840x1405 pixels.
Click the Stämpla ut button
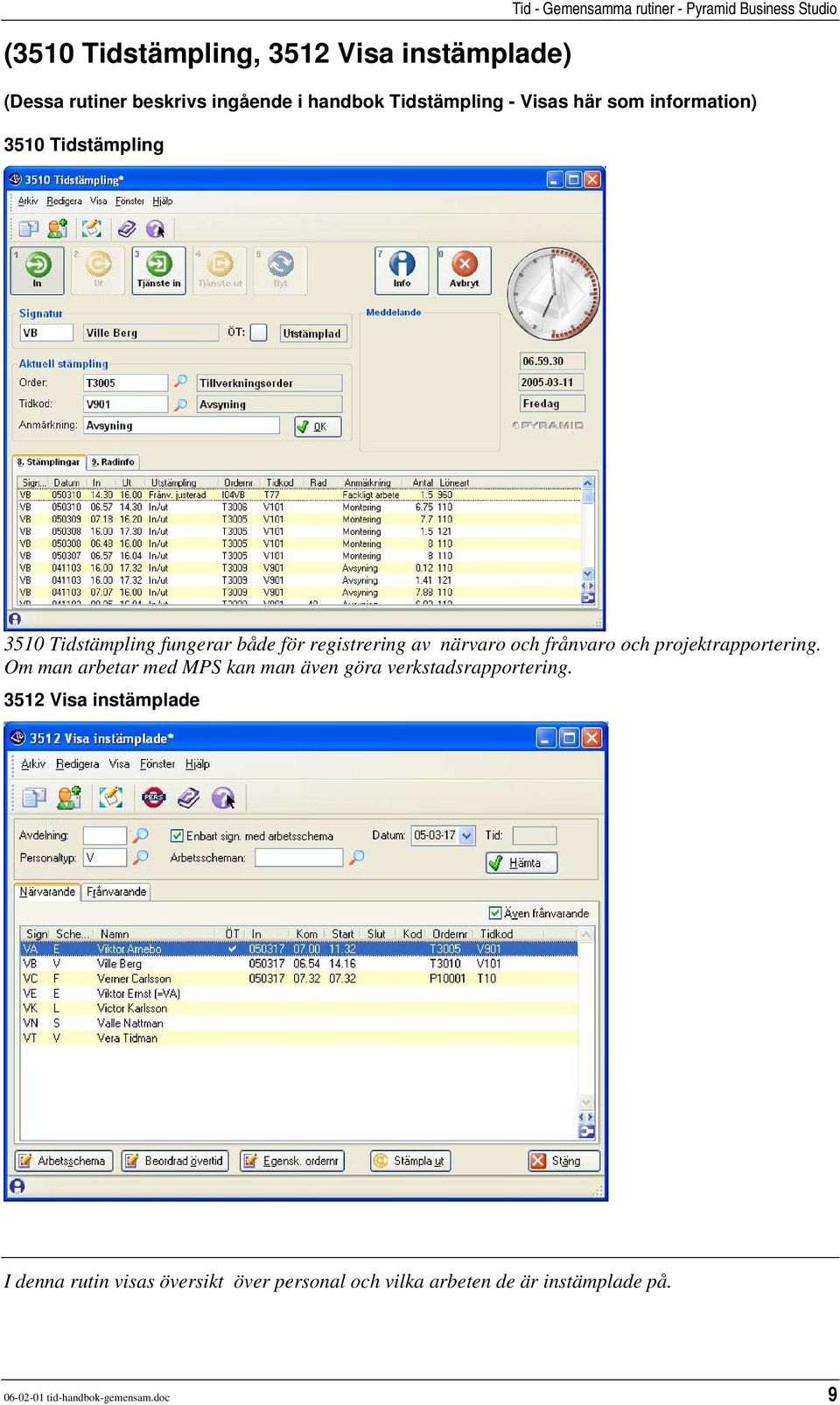(410, 1161)
